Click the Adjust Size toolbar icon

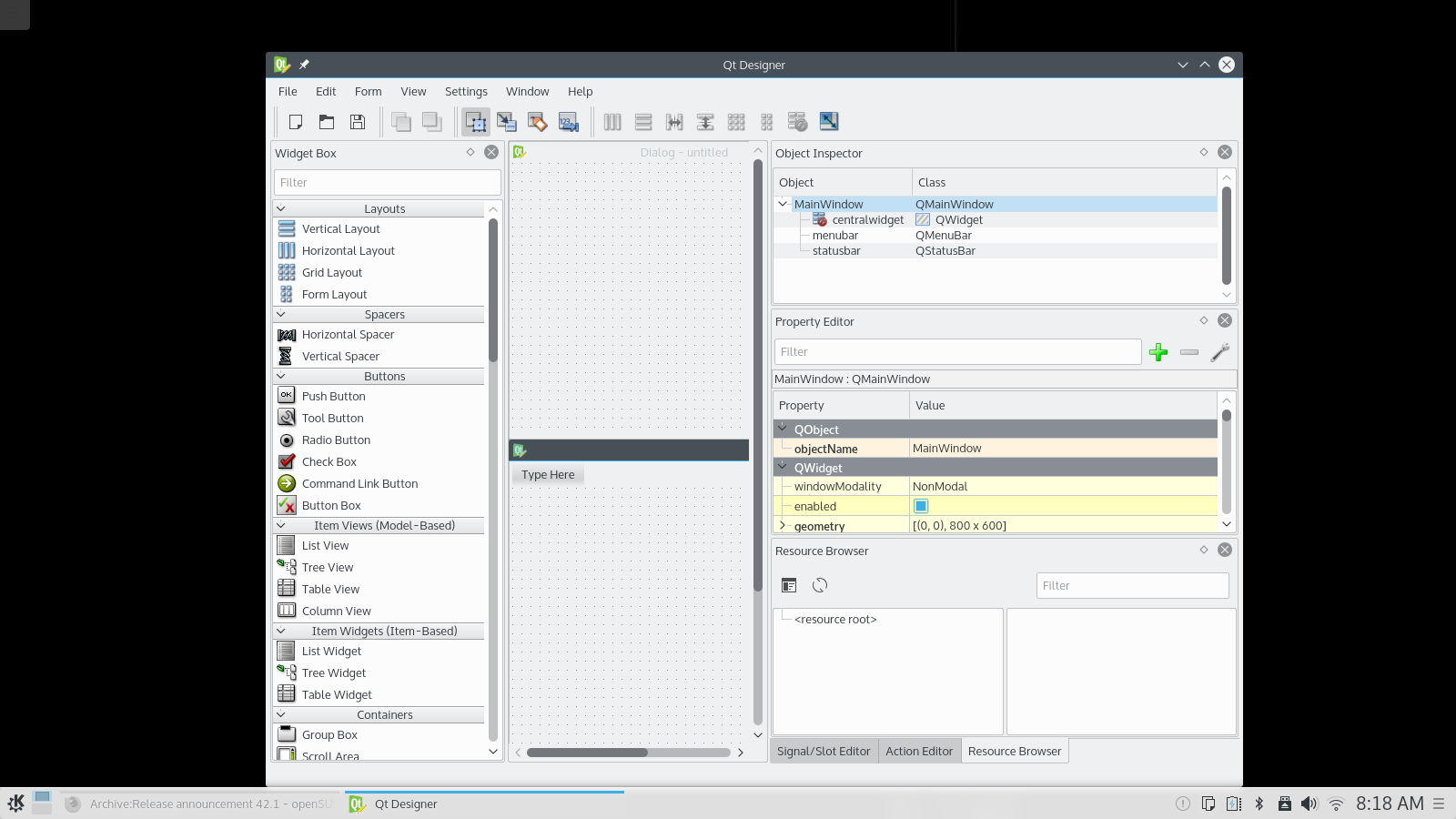pyautogui.click(x=829, y=122)
